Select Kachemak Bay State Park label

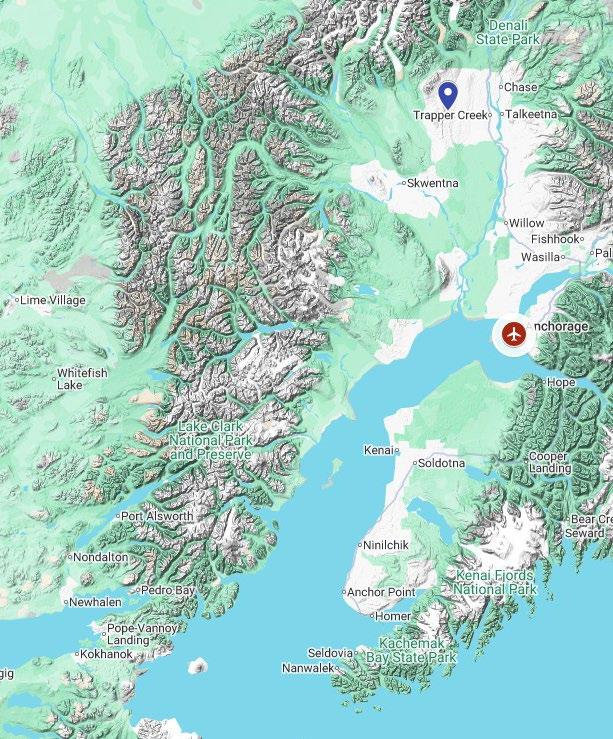(x=412, y=650)
